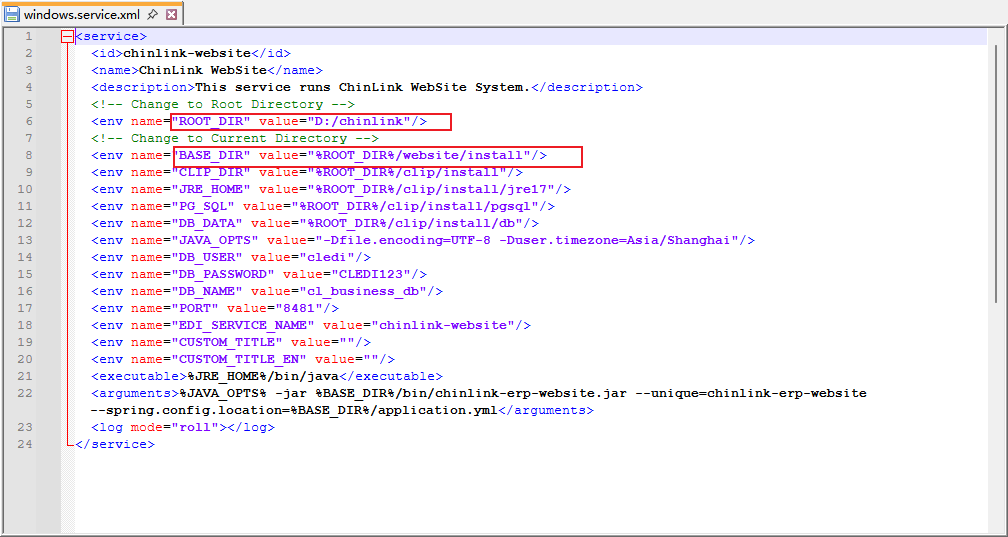The image size is (1008, 537).
Task: Click the Change to Root Directory comment
Action: tap(223, 104)
